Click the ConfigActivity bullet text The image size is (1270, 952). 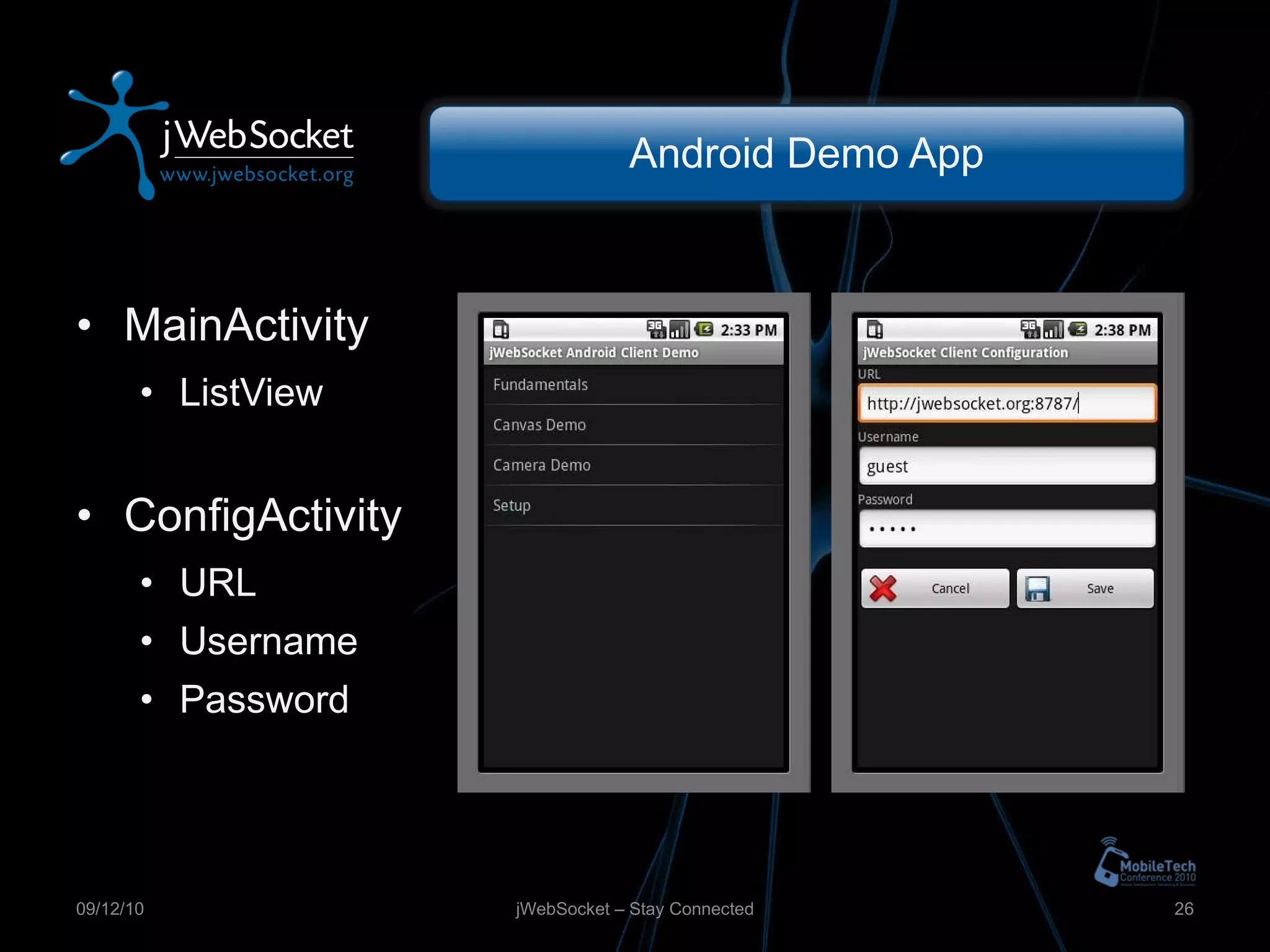263,516
